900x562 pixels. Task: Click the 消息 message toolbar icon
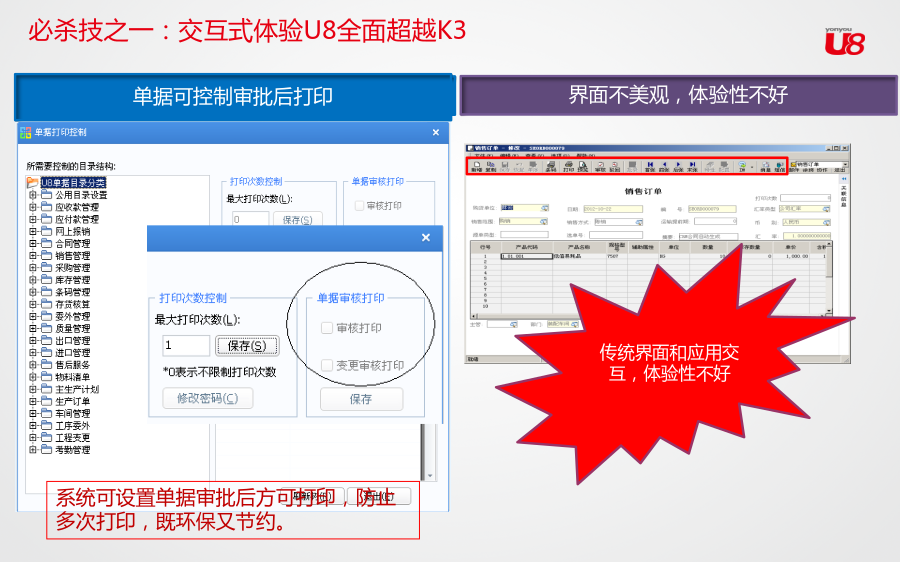(x=766, y=166)
